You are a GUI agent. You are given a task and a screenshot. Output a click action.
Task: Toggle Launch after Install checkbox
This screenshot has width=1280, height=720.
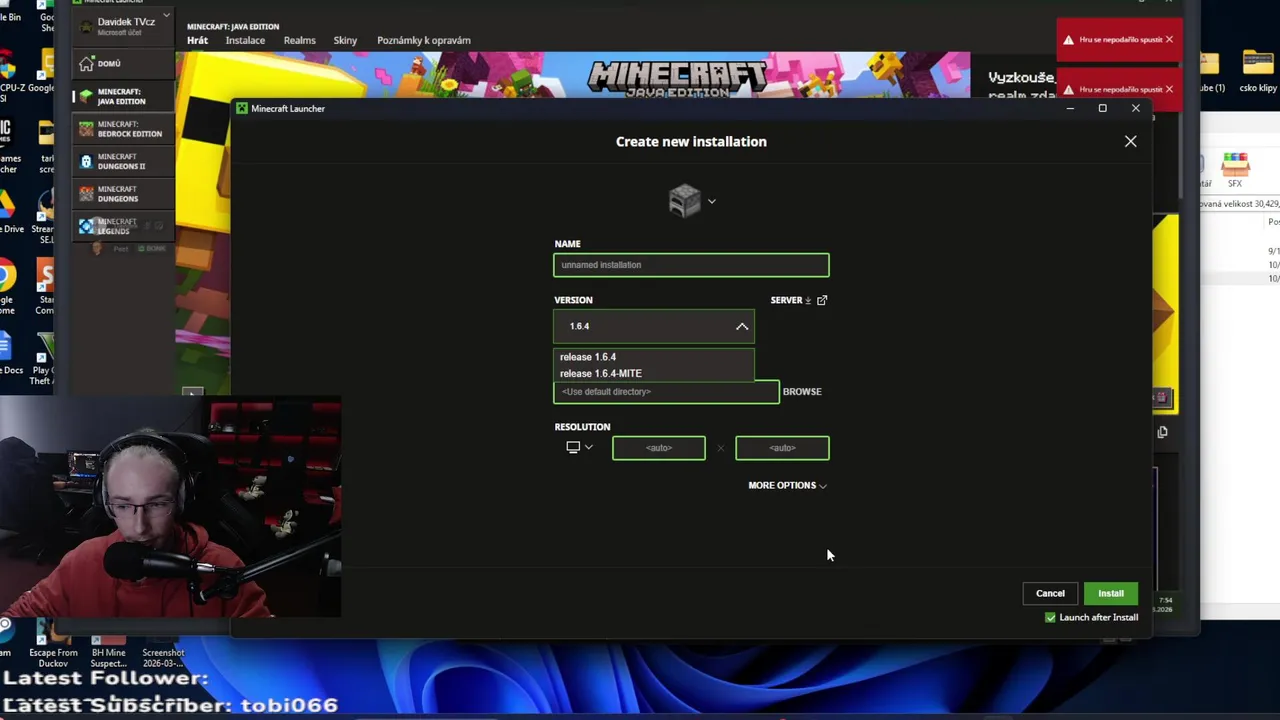click(x=1050, y=618)
